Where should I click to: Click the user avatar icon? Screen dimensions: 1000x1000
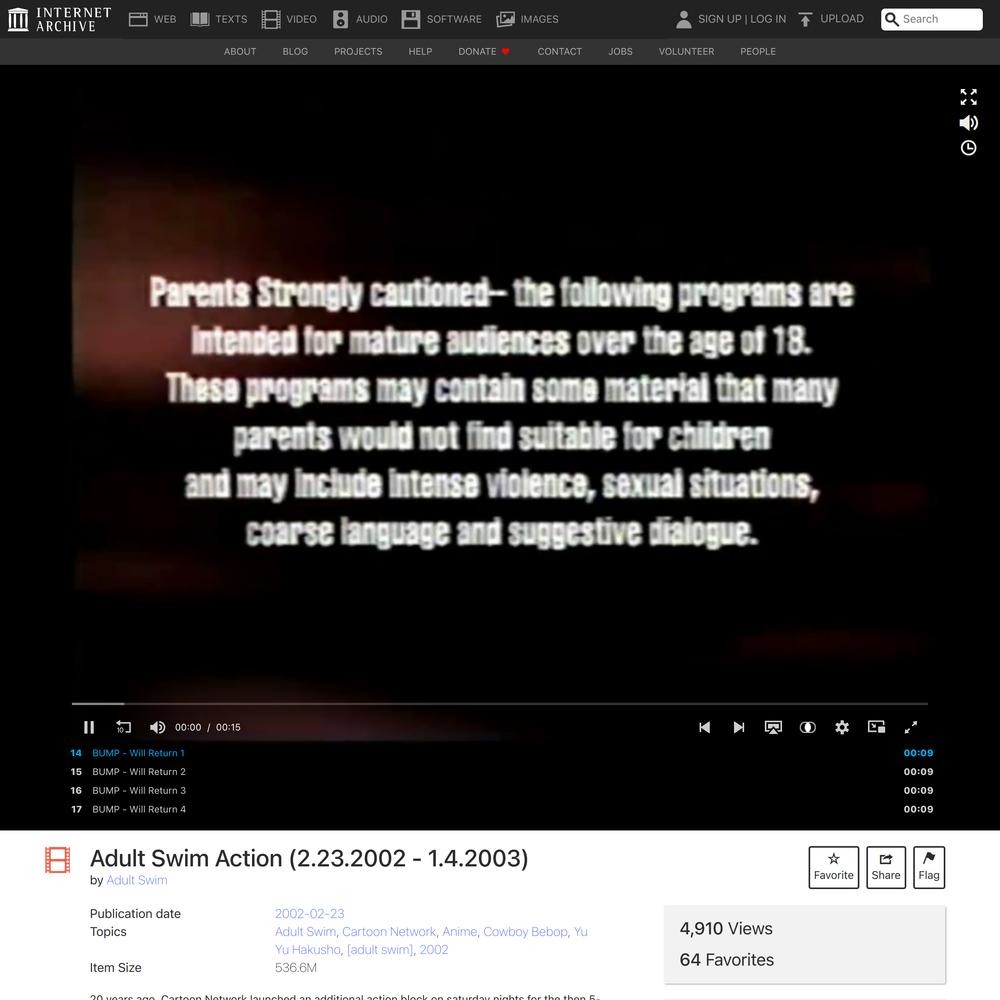[x=684, y=19]
